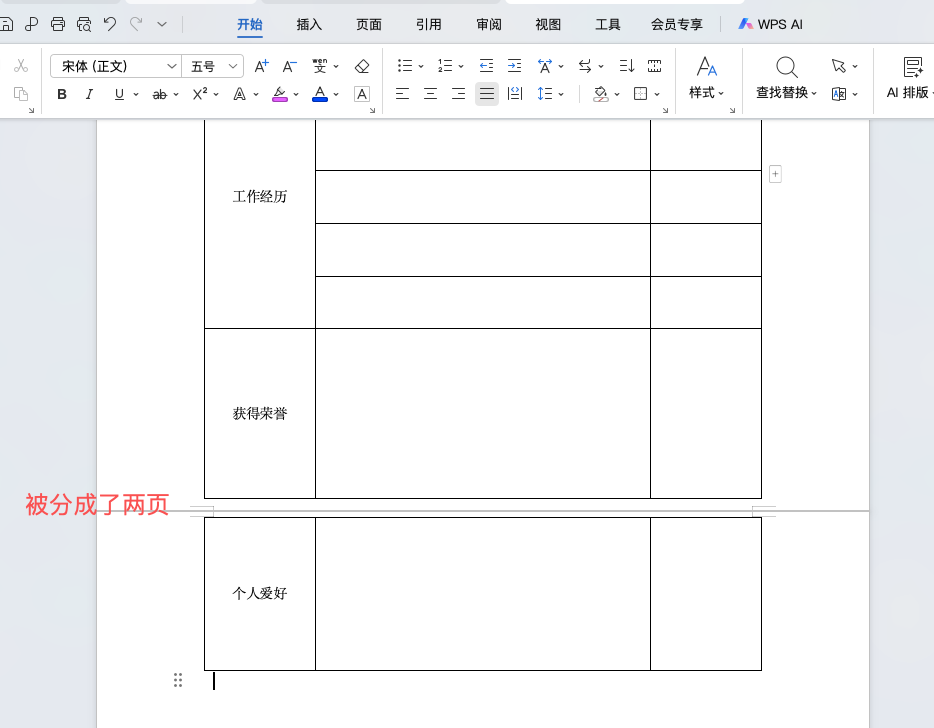Toggle show/hide paragraph marks icon

tap(655, 66)
